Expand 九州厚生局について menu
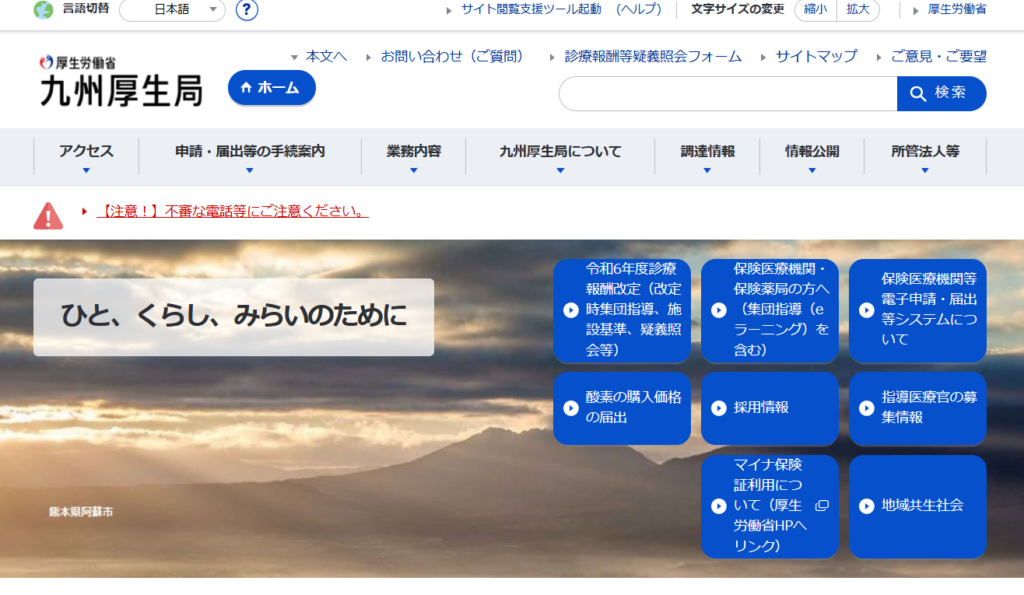 tap(560, 157)
